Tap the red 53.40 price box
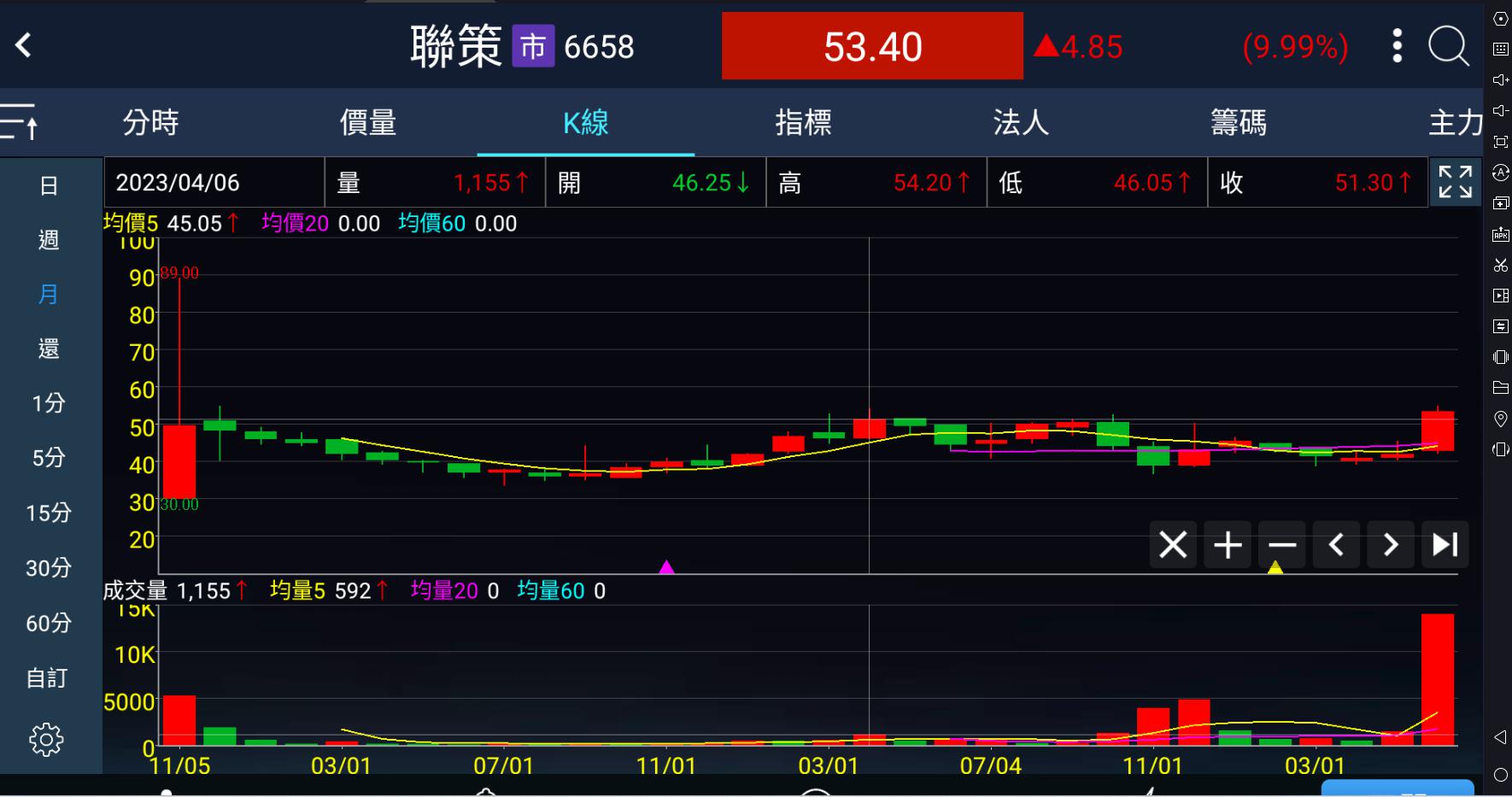1512x797 pixels. coord(872,46)
